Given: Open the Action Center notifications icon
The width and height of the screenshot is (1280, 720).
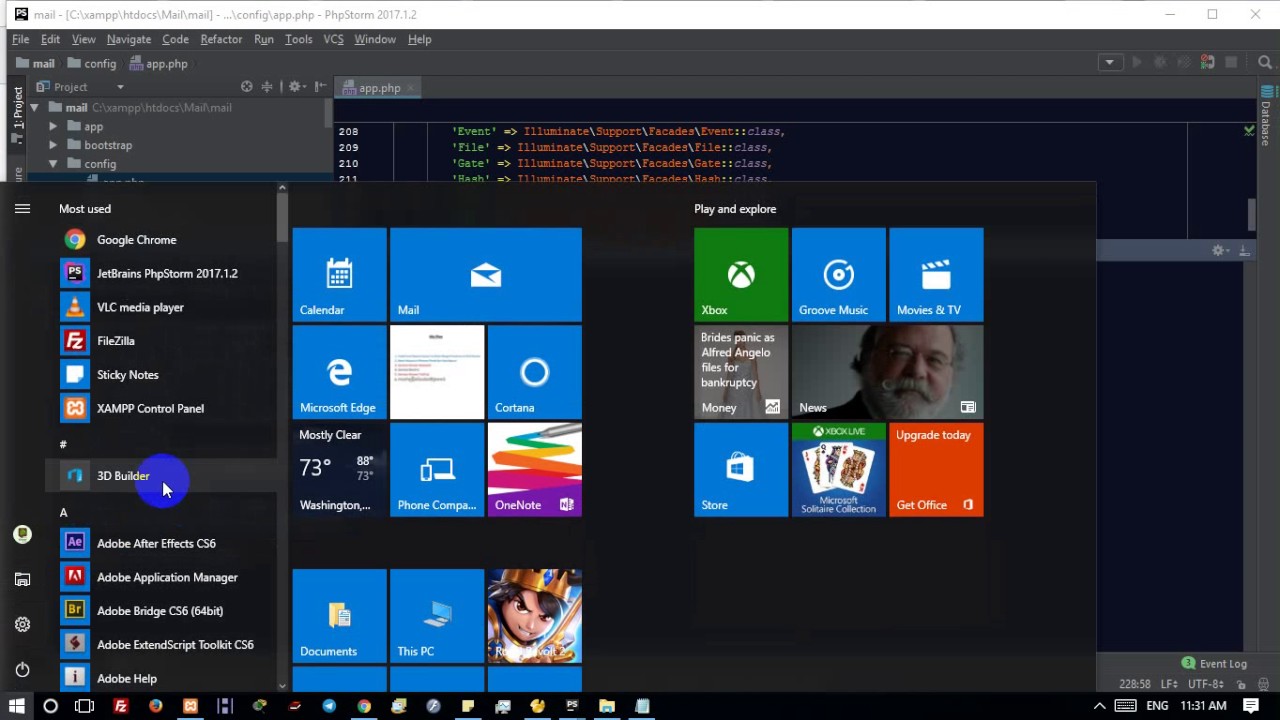Looking at the screenshot, I should click(1251, 706).
